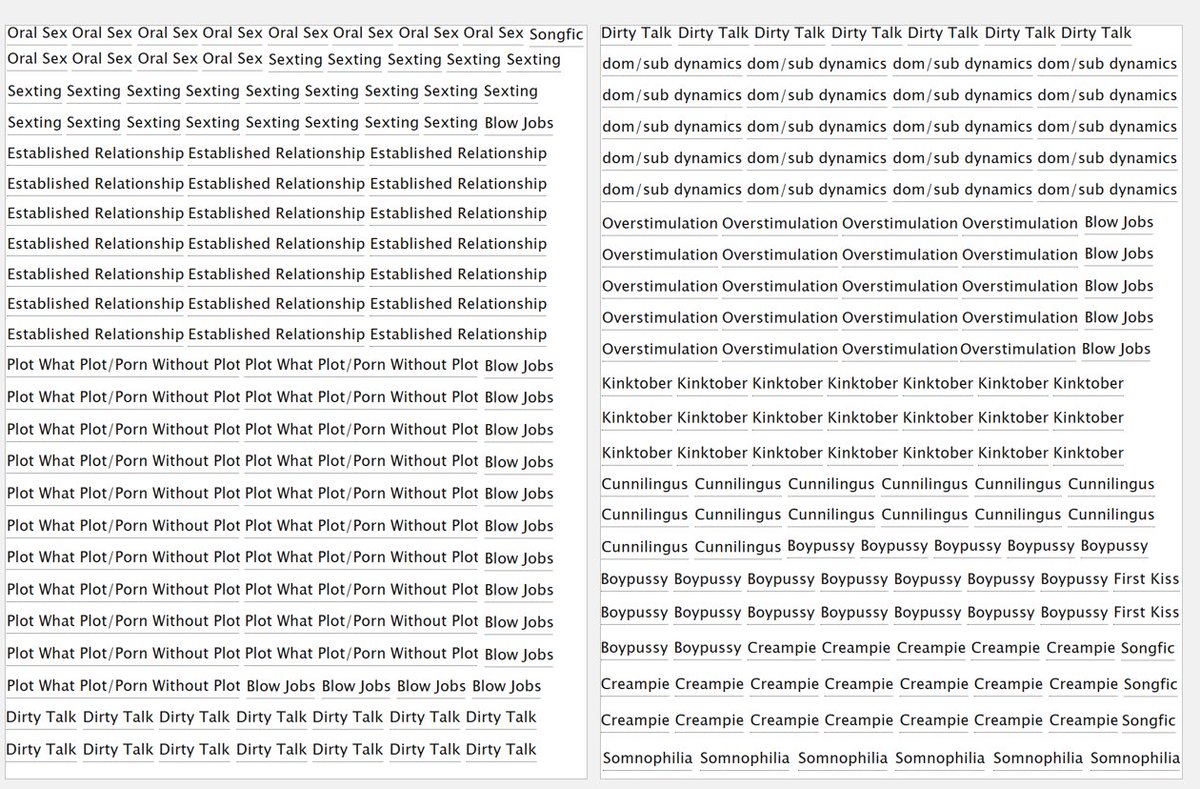The image size is (1200, 789).
Task: Click the first Plot What Plot/Porn Without Plot tag
Action: click(x=124, y=364)
